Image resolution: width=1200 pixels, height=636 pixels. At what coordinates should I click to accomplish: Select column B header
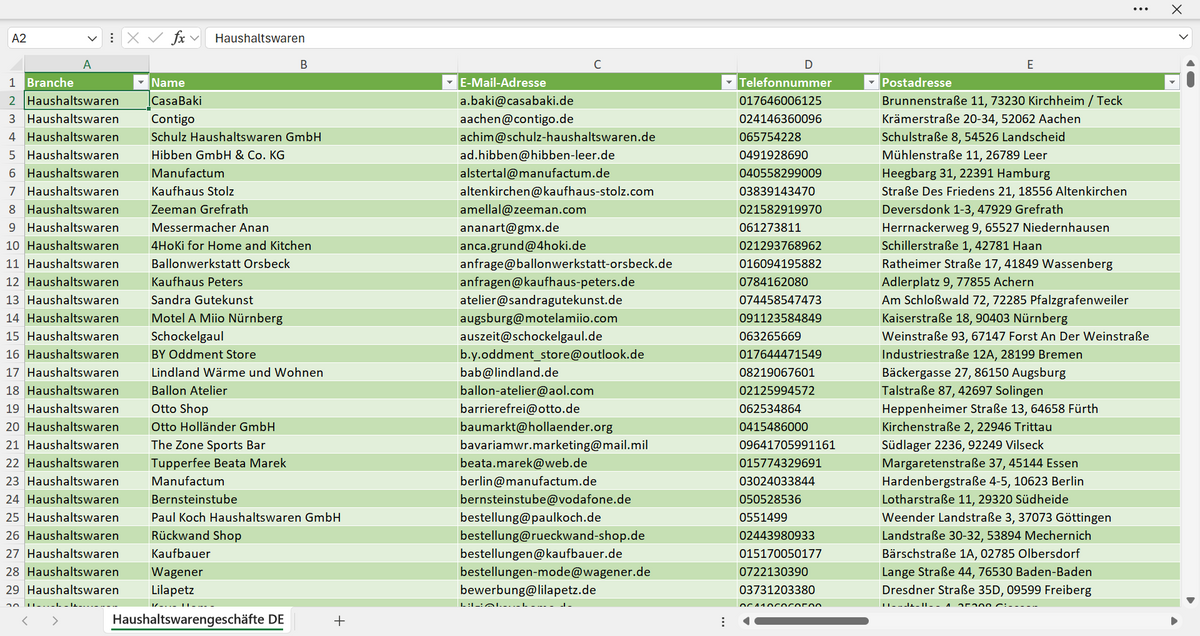tap(303, 64)
